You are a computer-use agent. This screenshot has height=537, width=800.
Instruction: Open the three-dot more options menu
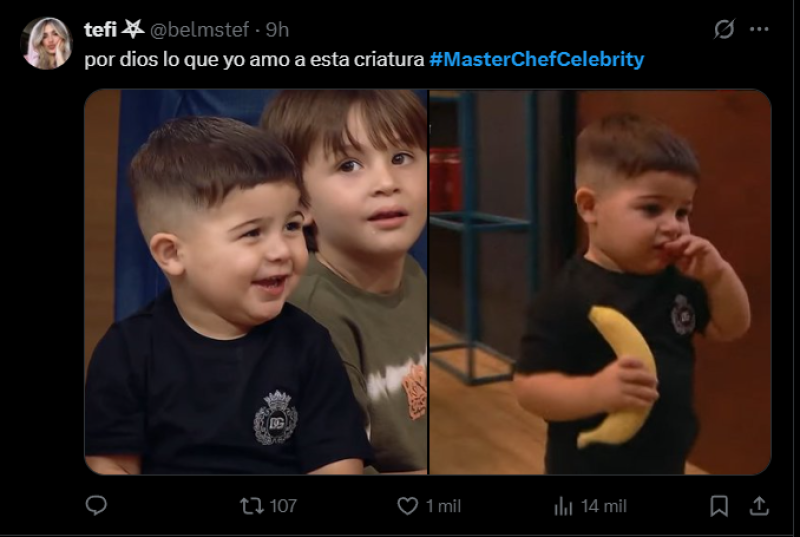pos(759,29)
